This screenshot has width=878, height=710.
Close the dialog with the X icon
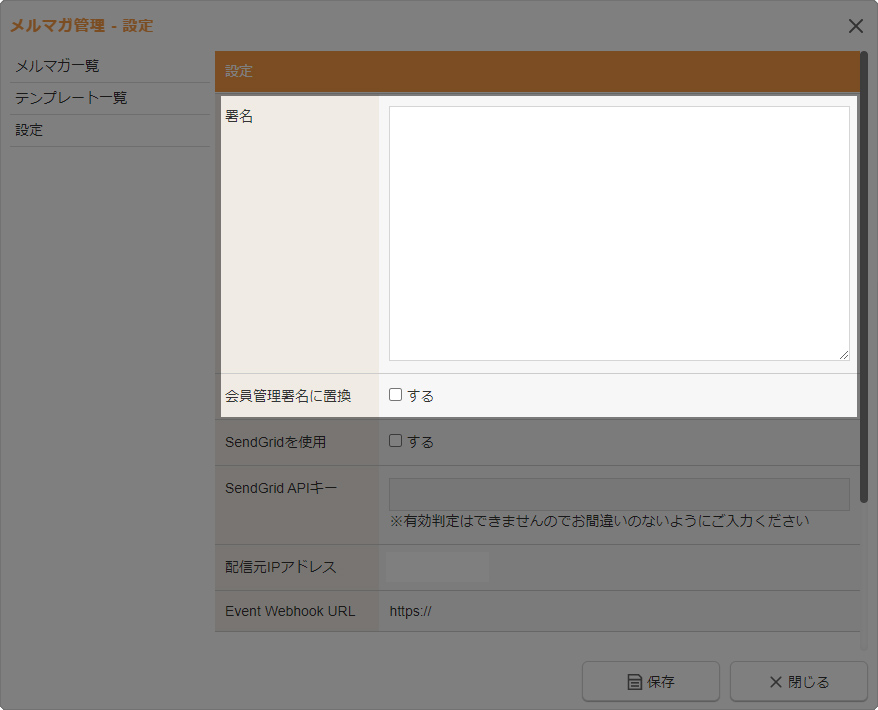(x=855, y=26)
